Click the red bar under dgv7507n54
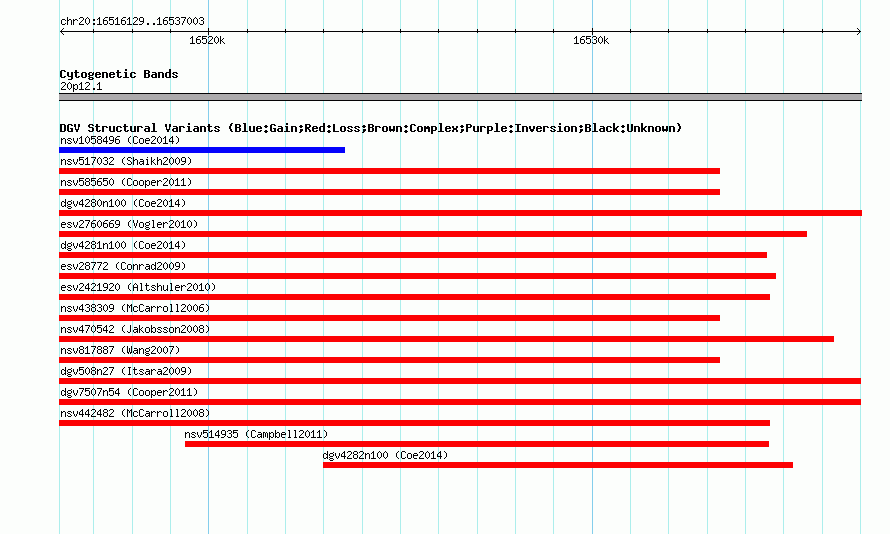The image size is (890, 534). click(460, 402)
